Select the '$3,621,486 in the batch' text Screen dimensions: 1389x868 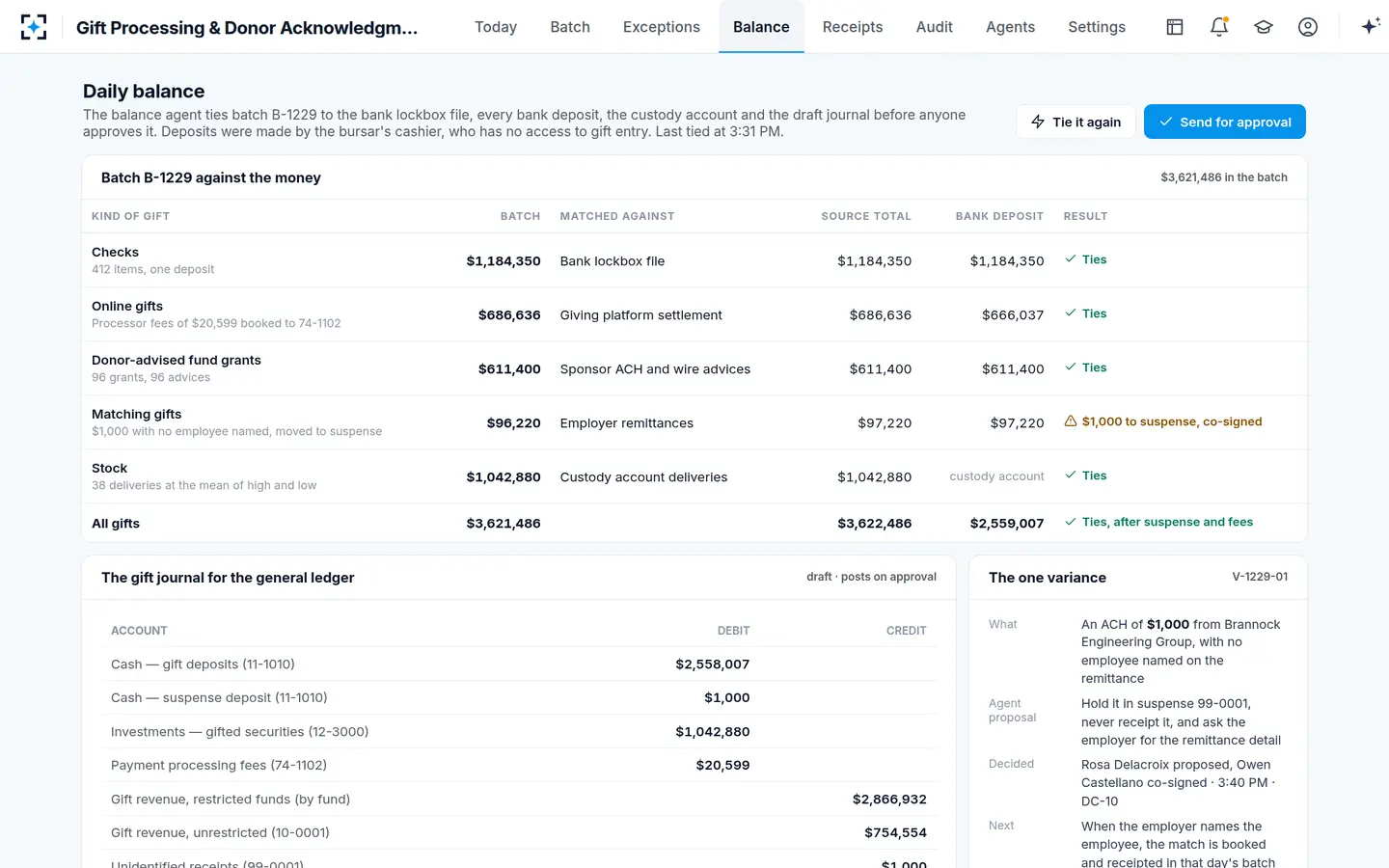pyautogui.click(x=1224, y=177)
